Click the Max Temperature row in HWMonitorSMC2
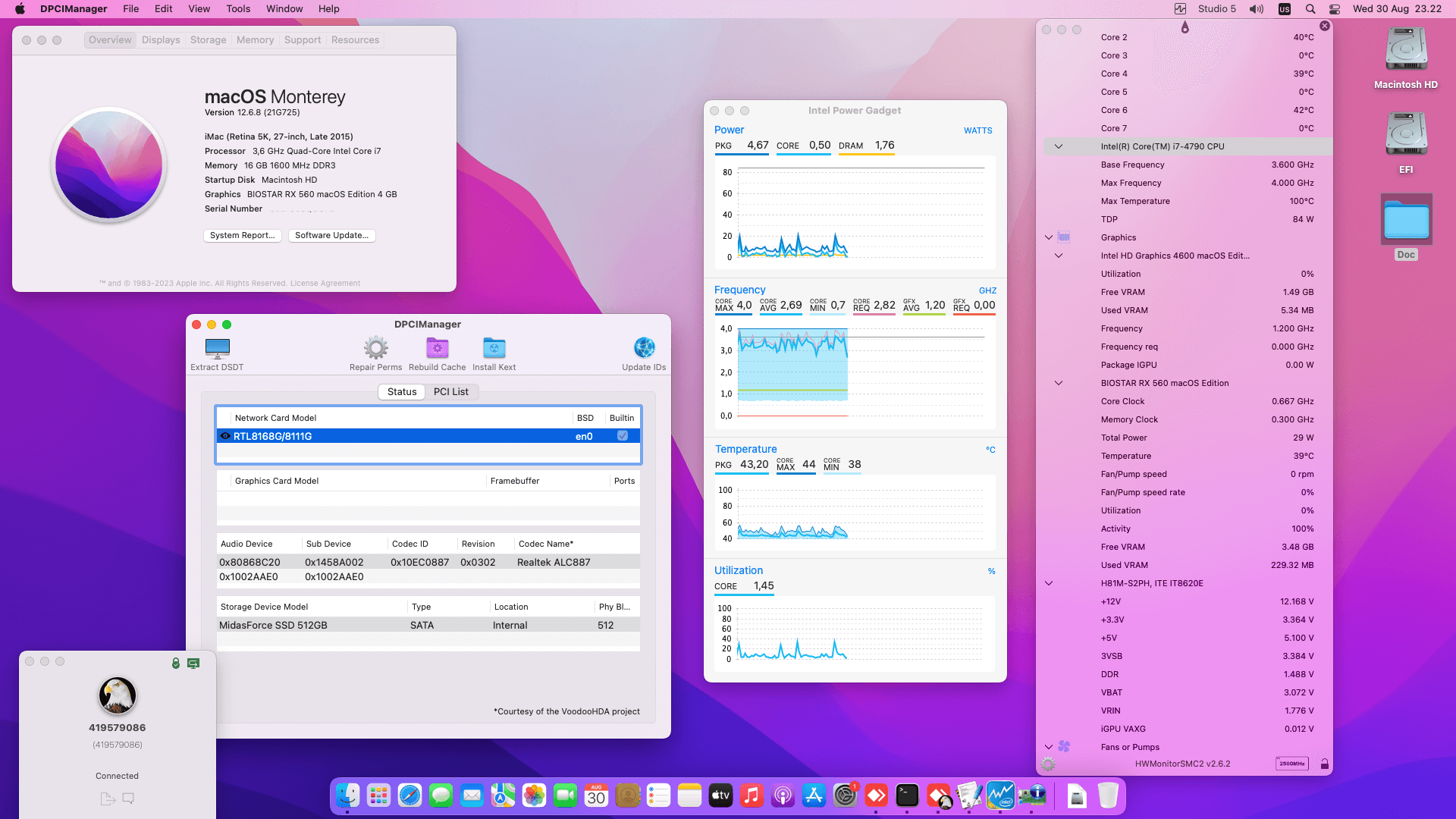The image size is (1456, 819). 1188,201
